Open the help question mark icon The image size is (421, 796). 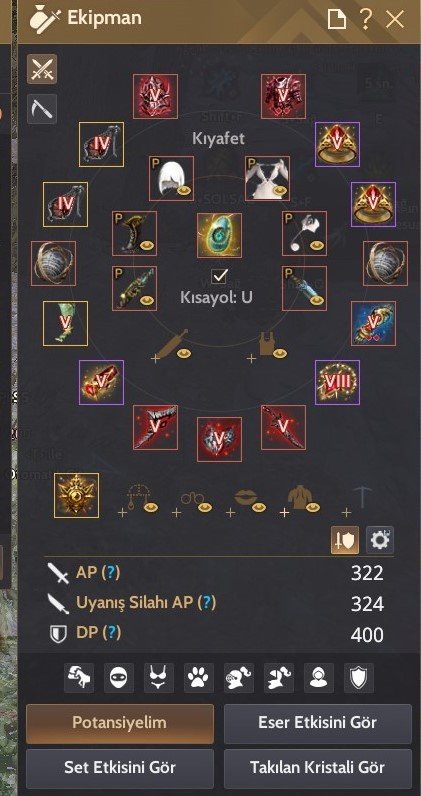click(x=366, y=20)
